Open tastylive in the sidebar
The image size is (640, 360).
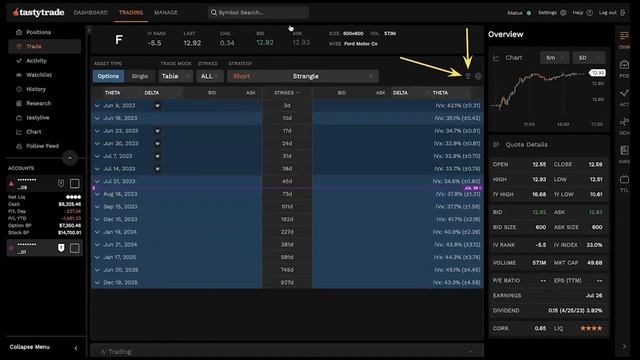tap(44, 118)
